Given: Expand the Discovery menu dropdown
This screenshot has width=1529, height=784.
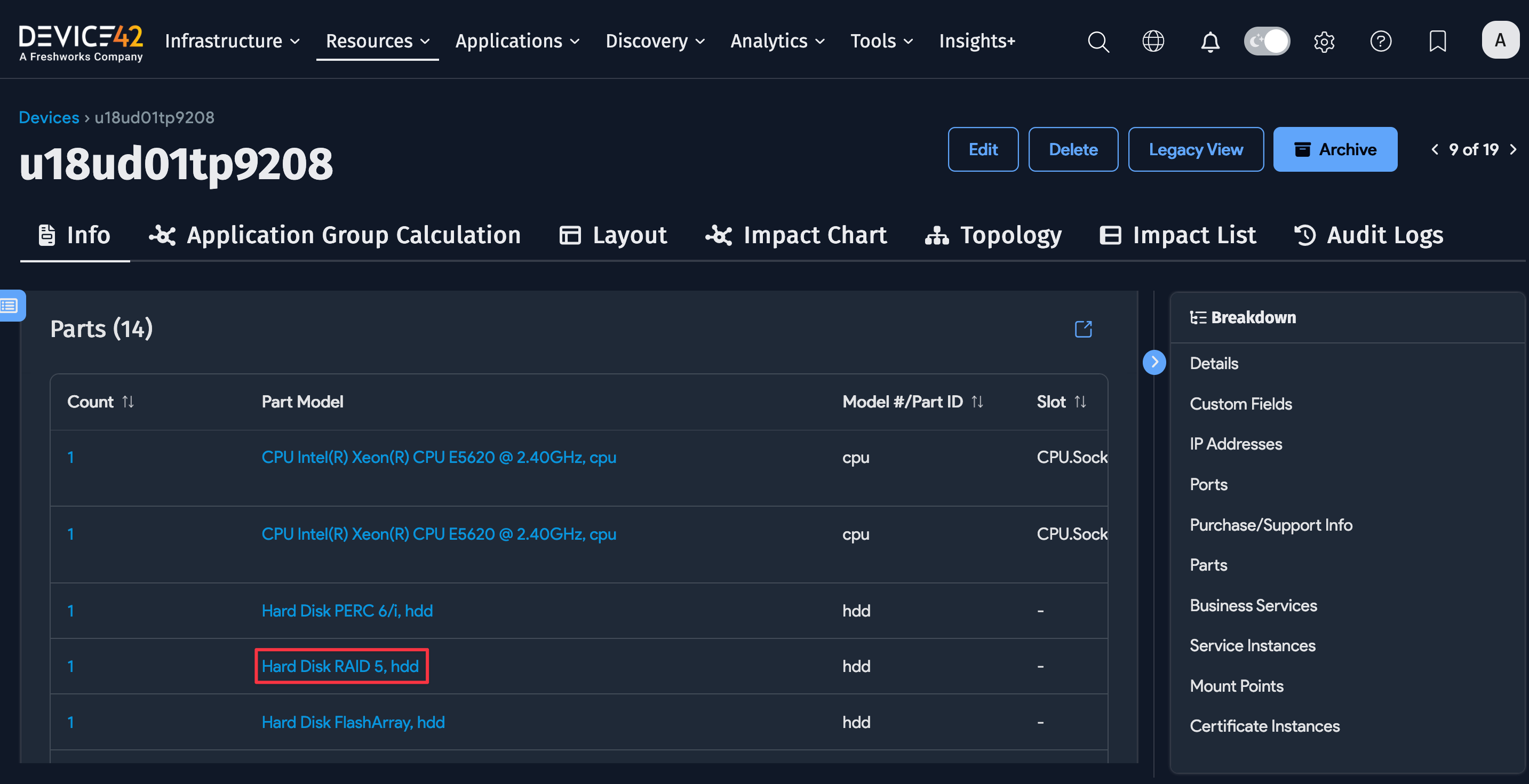Looking at the screenshot, I should tap(655, 41).
